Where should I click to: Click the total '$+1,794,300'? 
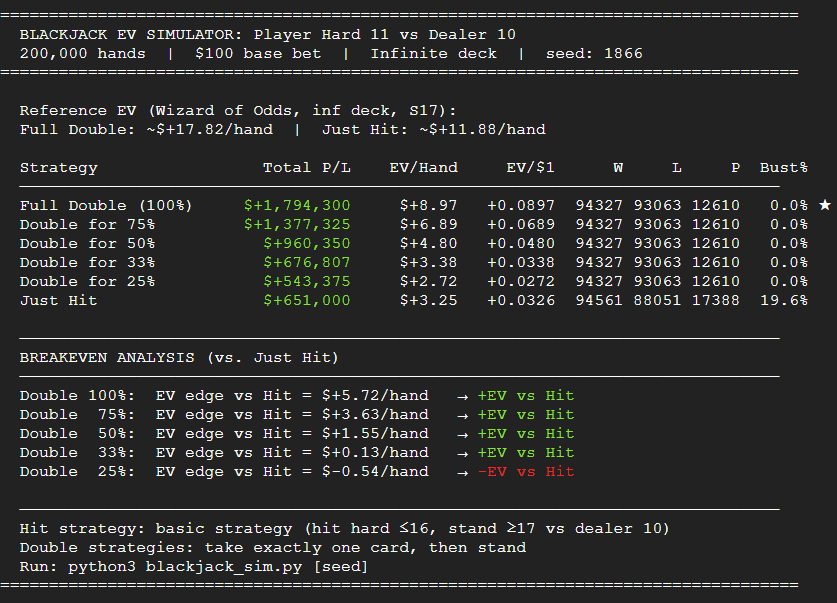pos(297,205)
